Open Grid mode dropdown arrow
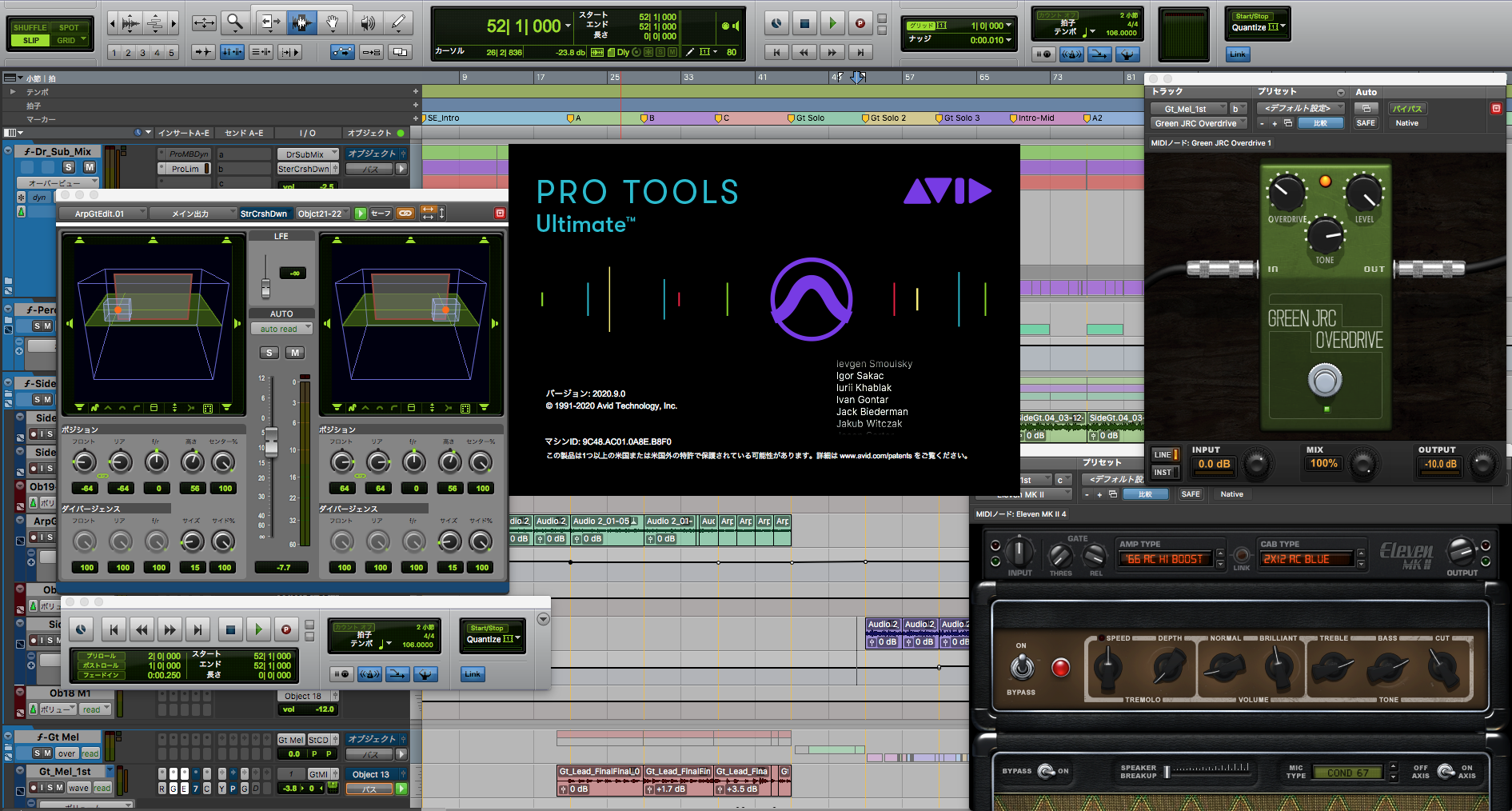Viewport: 1512px width, 811px height. click(x=82, y=40)
